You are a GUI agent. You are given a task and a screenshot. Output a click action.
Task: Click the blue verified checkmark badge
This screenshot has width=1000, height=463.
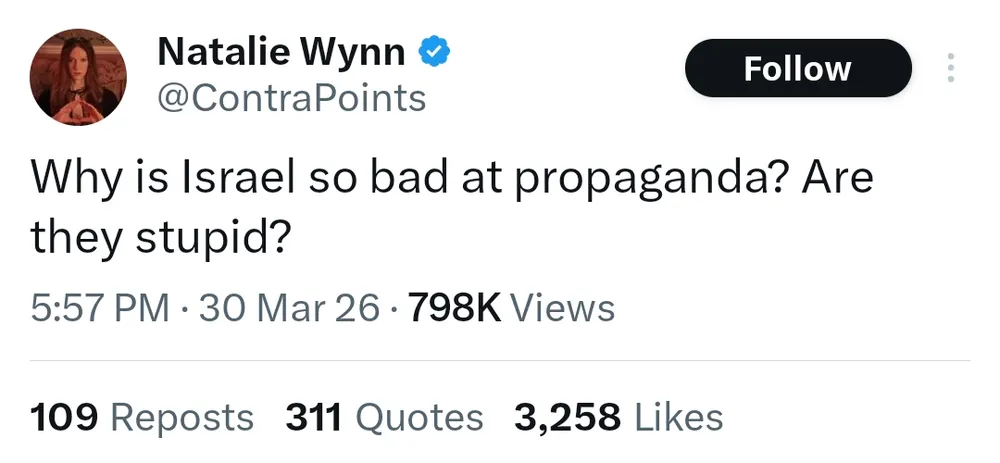pyautogui.click(x=431, y=51)
